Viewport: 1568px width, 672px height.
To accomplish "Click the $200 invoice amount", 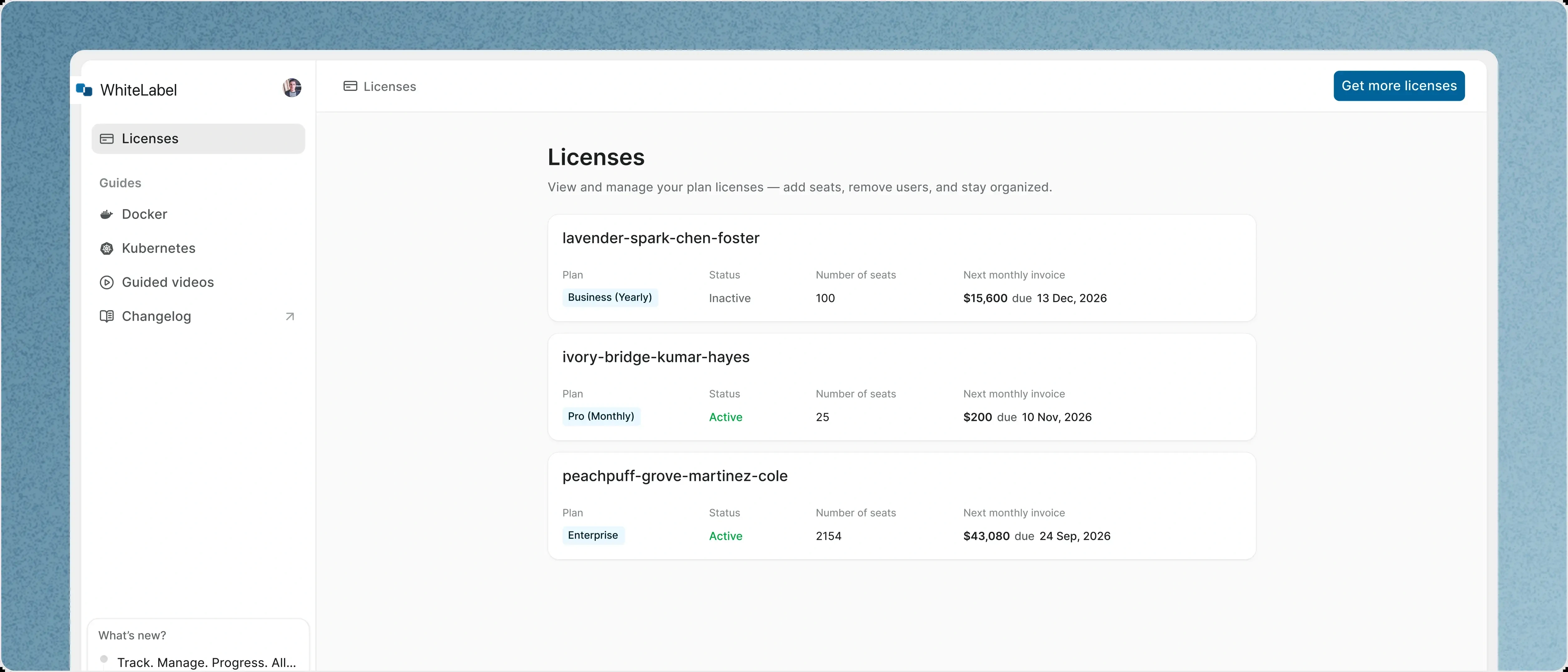I will (978, 417).
